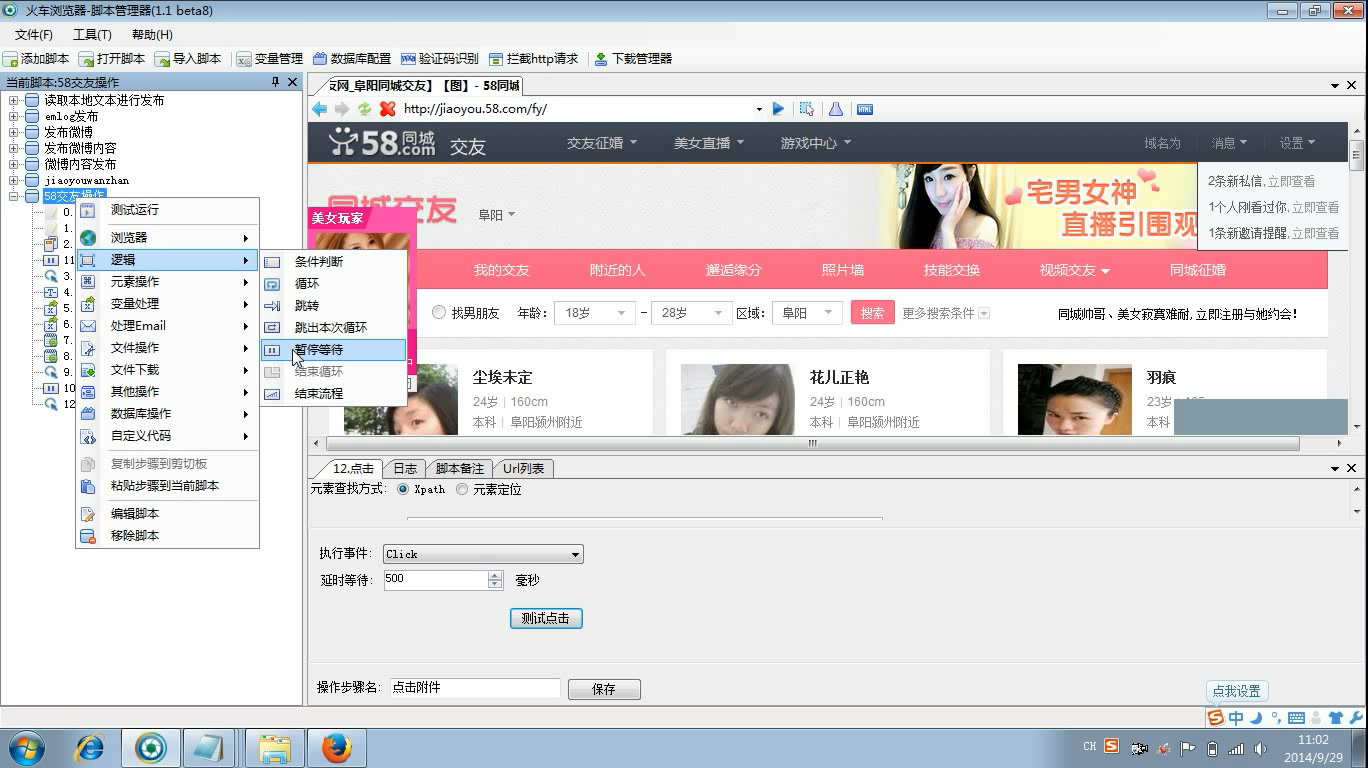The height and width of the screenshot is (768, 1368).
Task: Open the 28岁 maximum age dropdown
Action: 691,313
